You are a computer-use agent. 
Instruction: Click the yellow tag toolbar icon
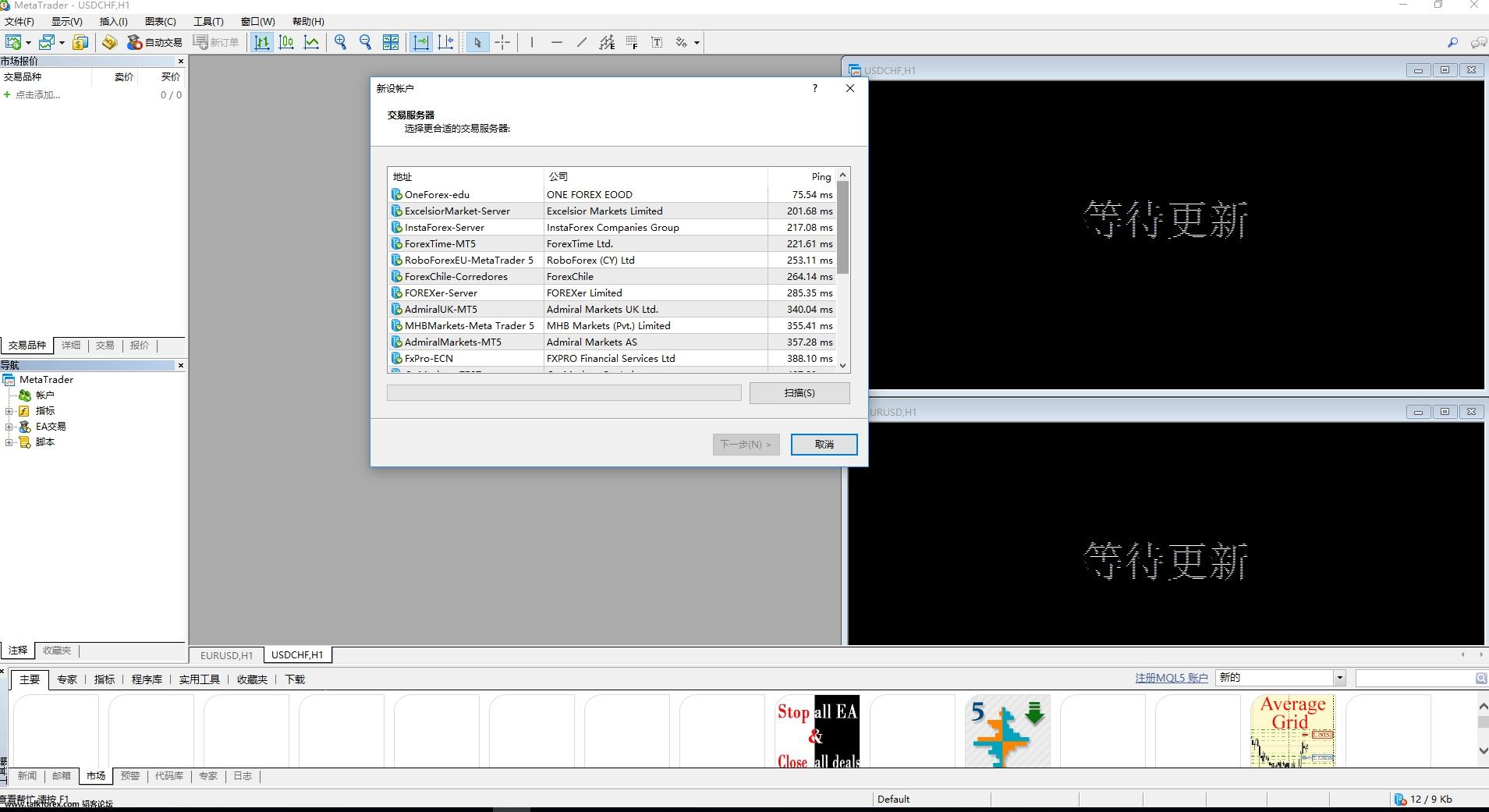coord(109,42)
